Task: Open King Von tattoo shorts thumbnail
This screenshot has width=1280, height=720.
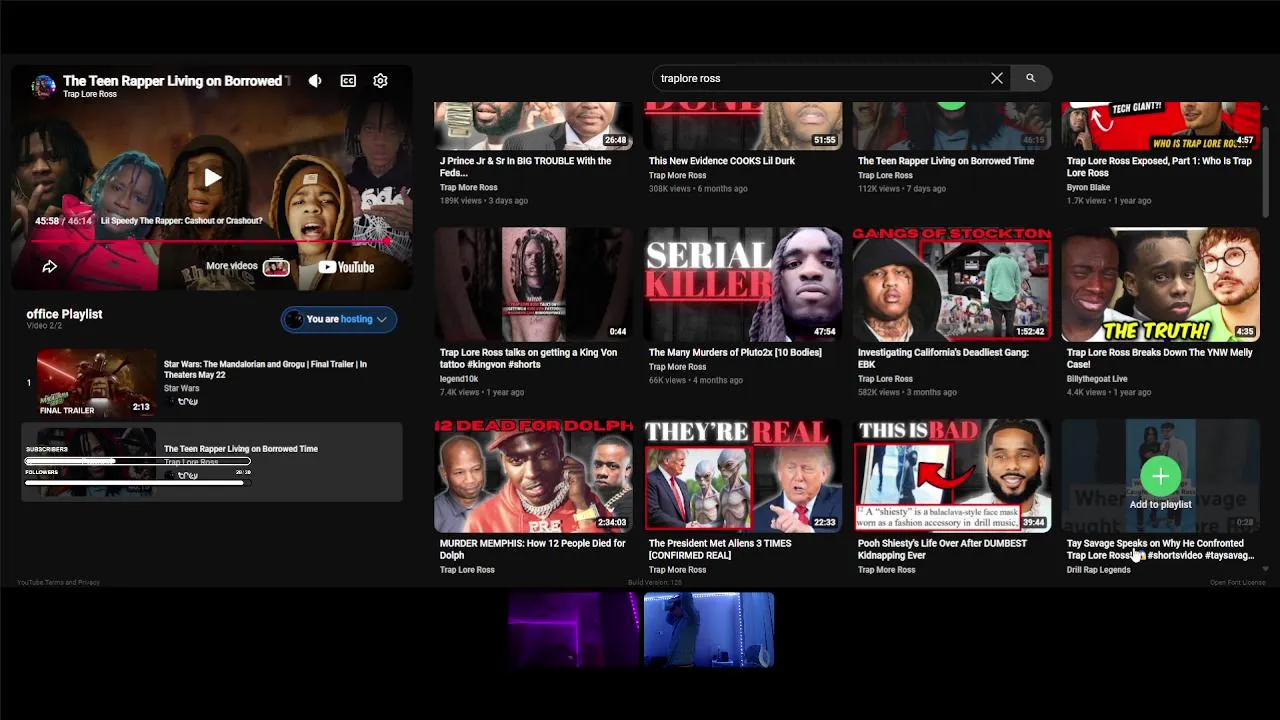Action: tap(534, 285)
